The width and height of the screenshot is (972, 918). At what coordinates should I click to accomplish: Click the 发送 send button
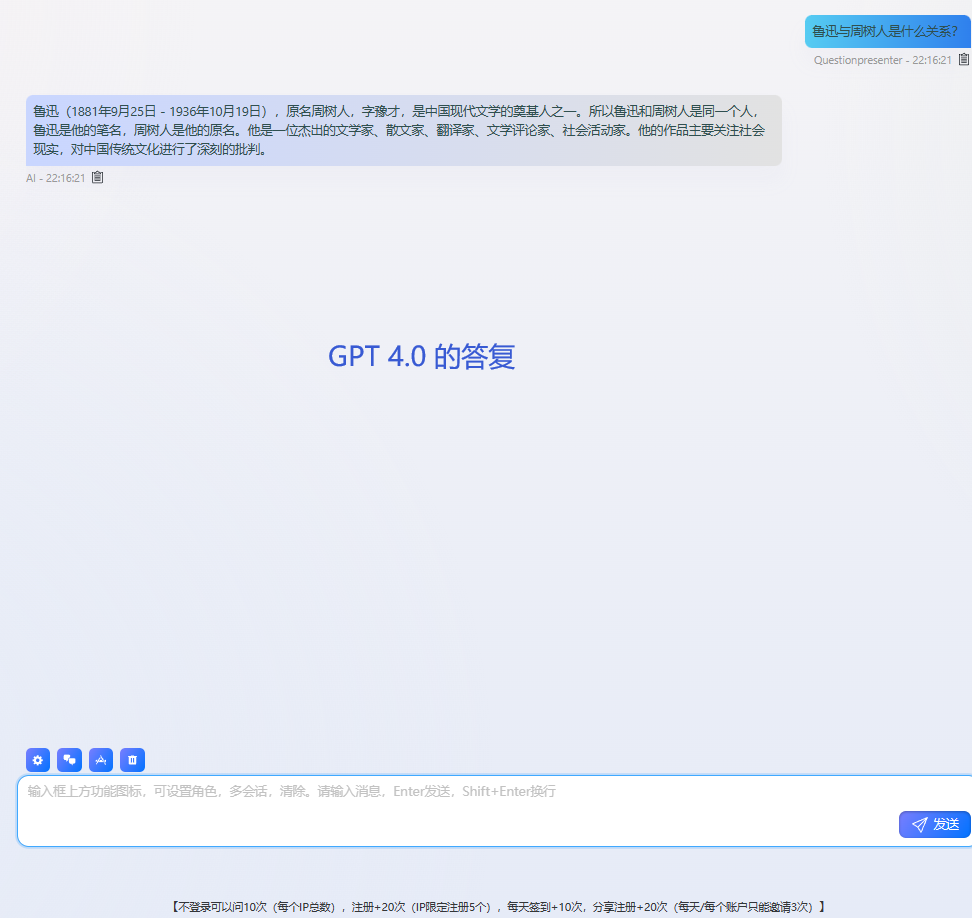(x=935, y=824)
